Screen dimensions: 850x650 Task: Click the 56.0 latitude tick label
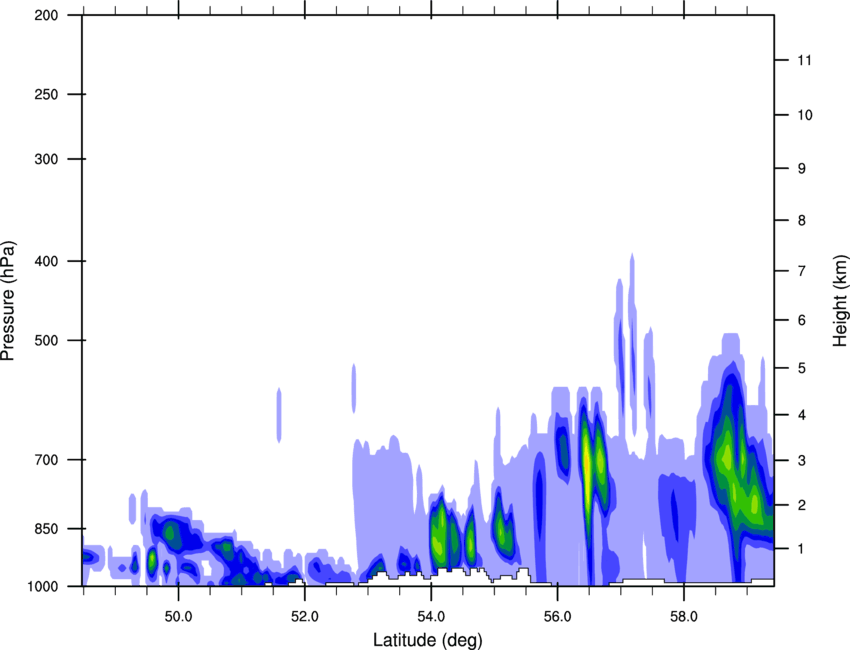pyautogui.click(x=558, y=617)
